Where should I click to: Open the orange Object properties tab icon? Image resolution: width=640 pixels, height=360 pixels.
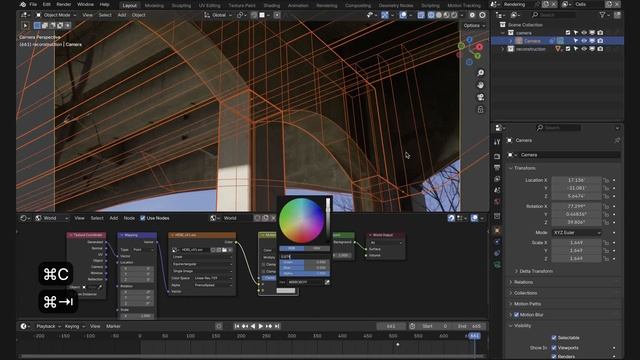click(497, 231)
